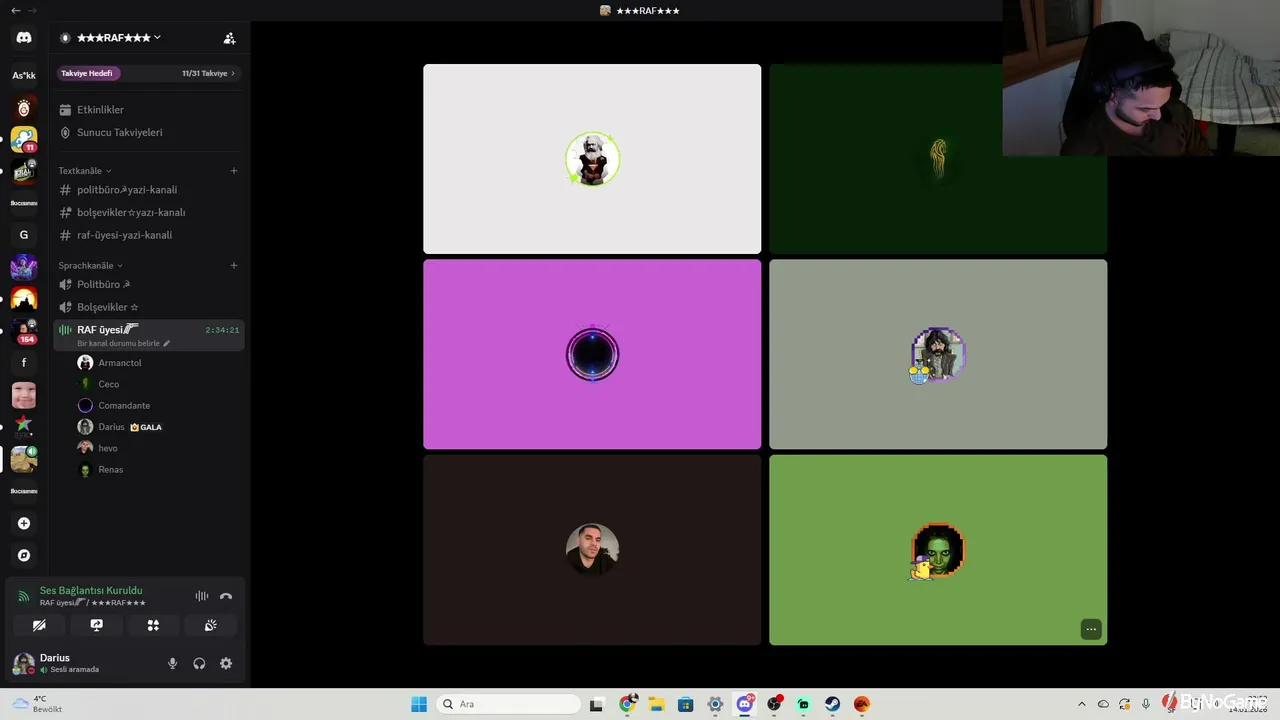
Task: Open the invite members icon beside server name
Action: (x=230, y=38)
